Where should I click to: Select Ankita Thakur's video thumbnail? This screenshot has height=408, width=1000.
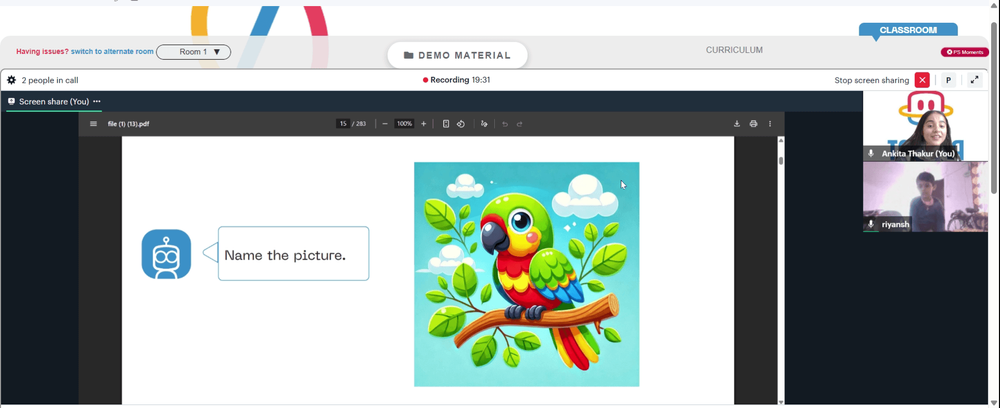(x=925, y=126)
